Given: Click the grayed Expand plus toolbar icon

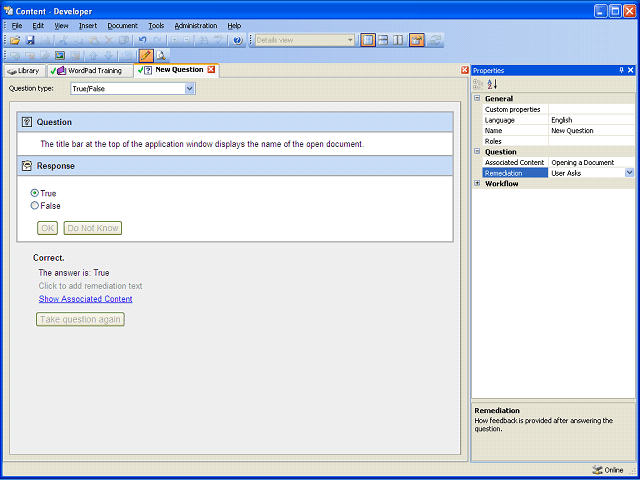Looking at the screenshot, I should click(x=174, y=40).
